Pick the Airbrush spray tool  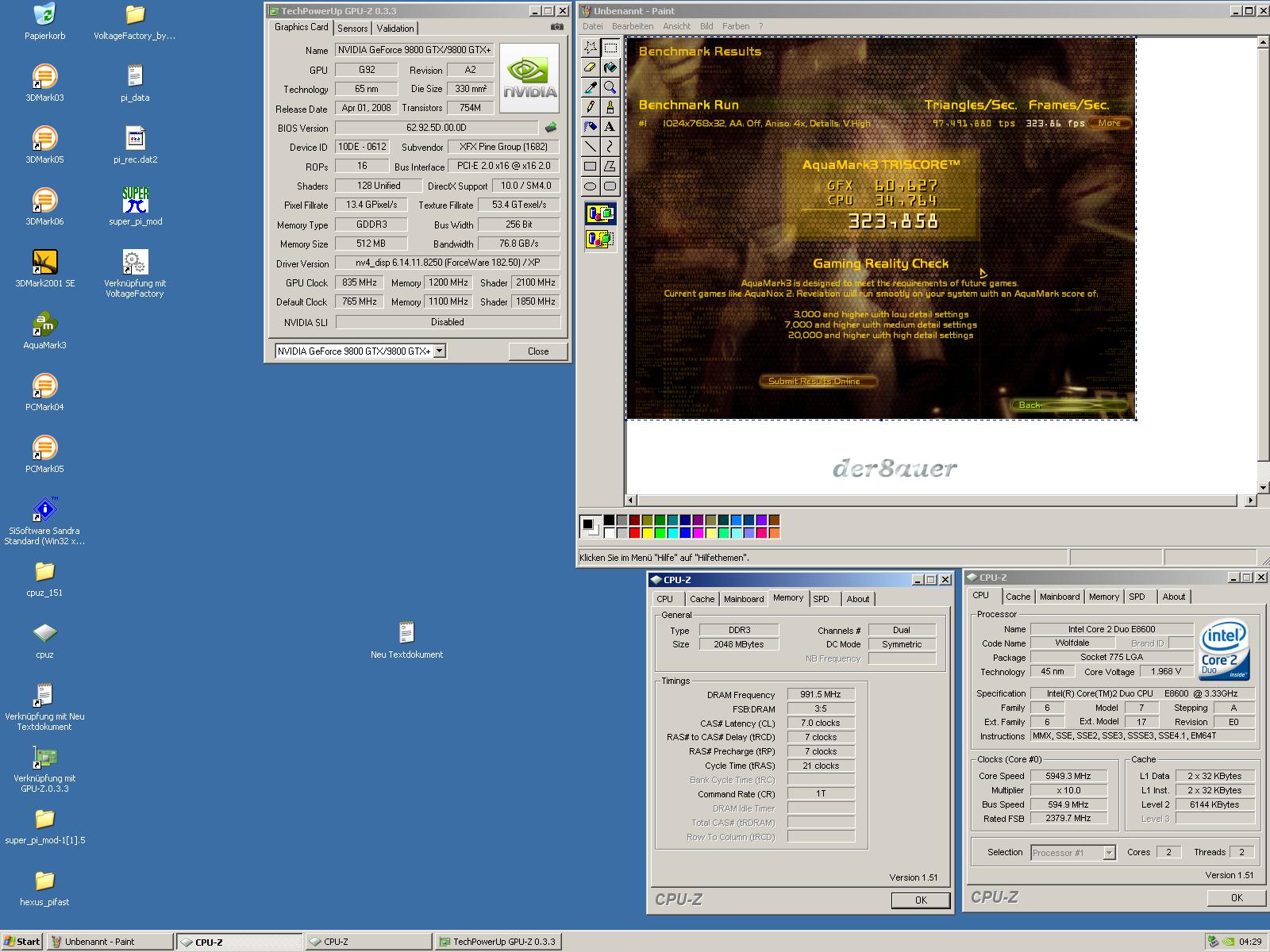click(591, 127)
